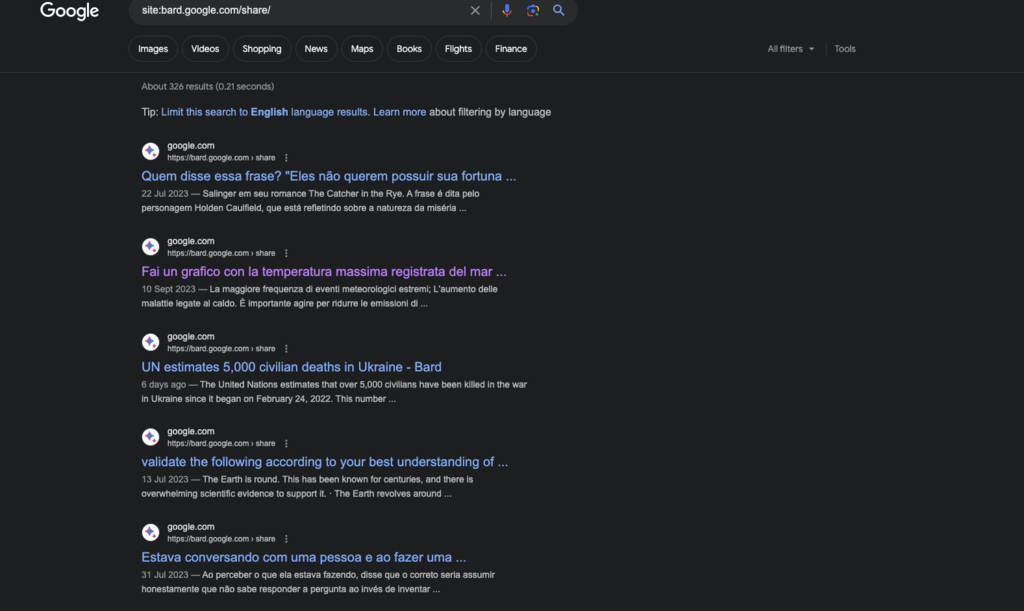The image size is (1024, 611).
Task: Switch to the Shopping tab
Action: (x=262, y=49)
